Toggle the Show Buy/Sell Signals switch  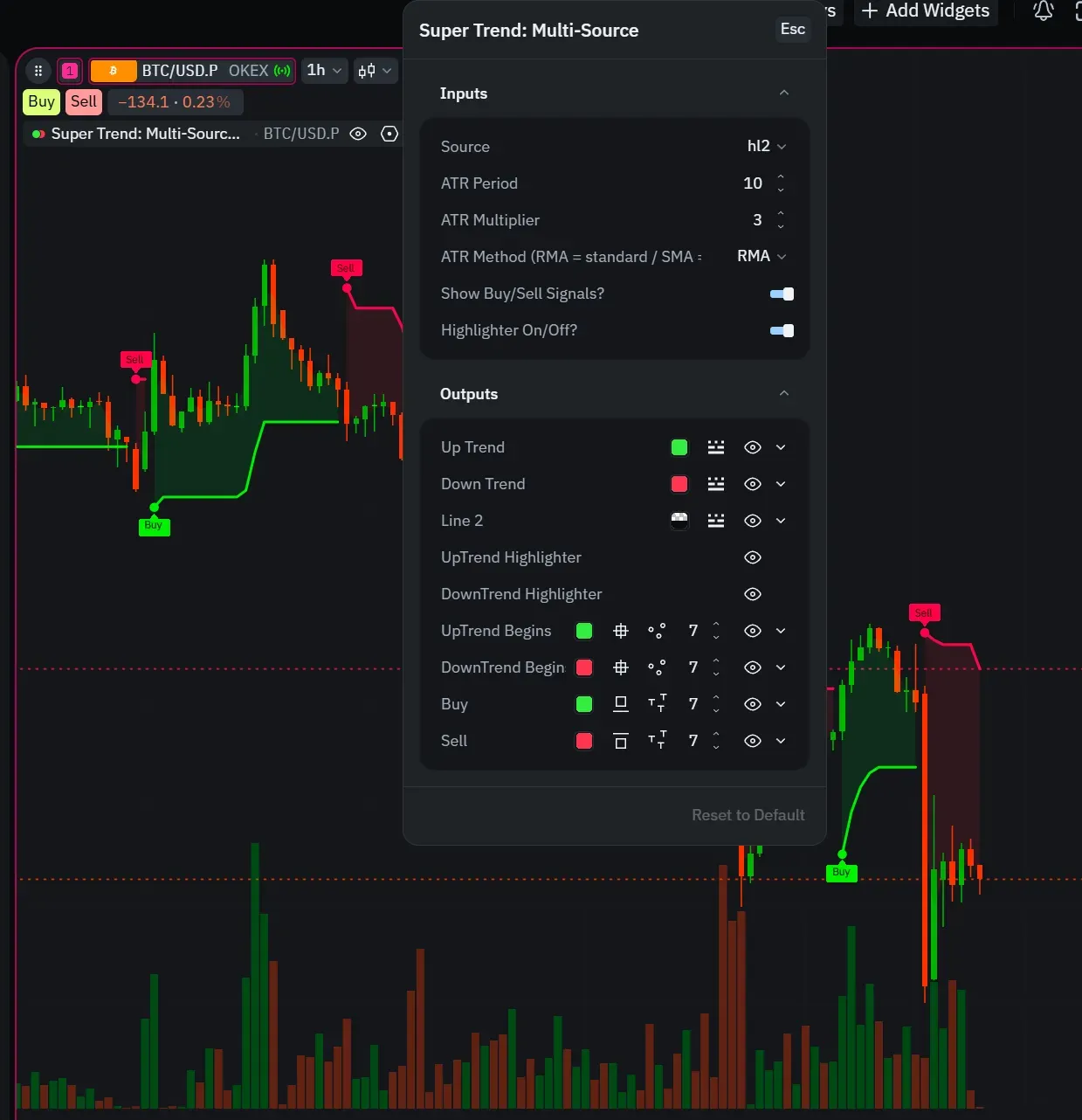782,294
